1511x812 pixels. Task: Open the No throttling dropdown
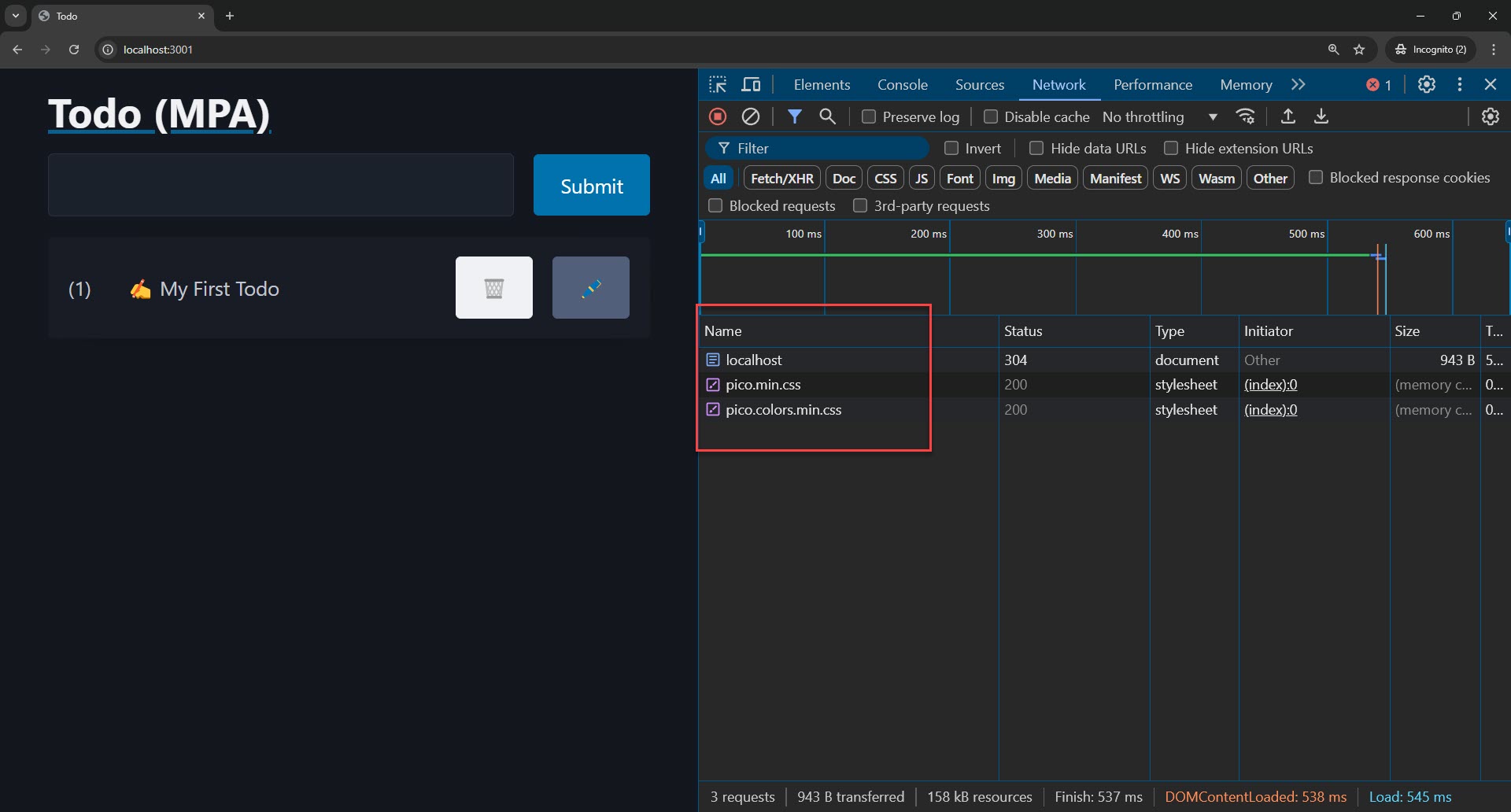pyautogui.click(x=1161, y=116)
